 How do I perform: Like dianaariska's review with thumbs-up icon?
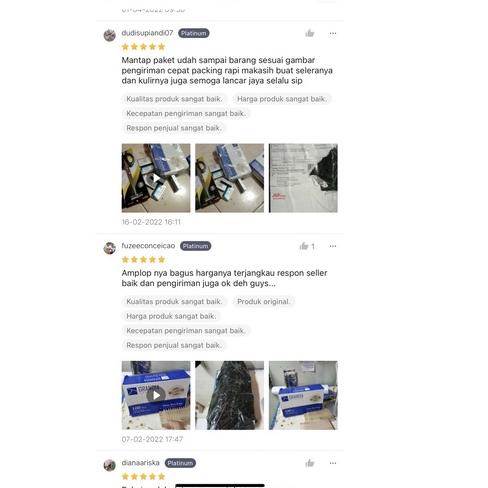(x=310, y=463)
